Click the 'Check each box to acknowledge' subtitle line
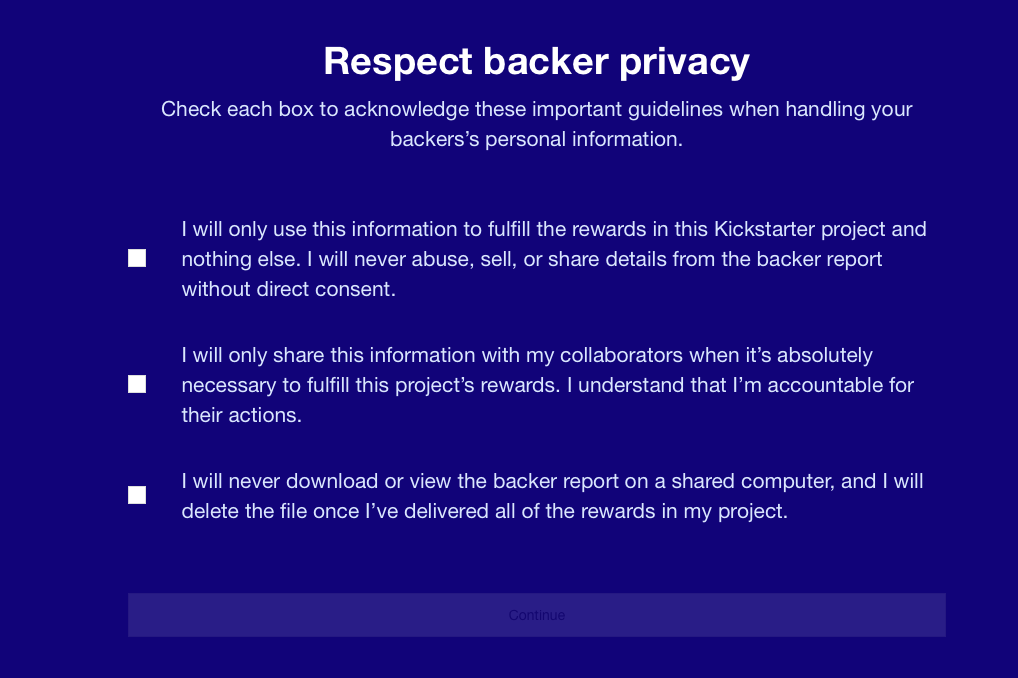Image resolution: width=1018 pixels, height=678 pixels. click(536, 109)
